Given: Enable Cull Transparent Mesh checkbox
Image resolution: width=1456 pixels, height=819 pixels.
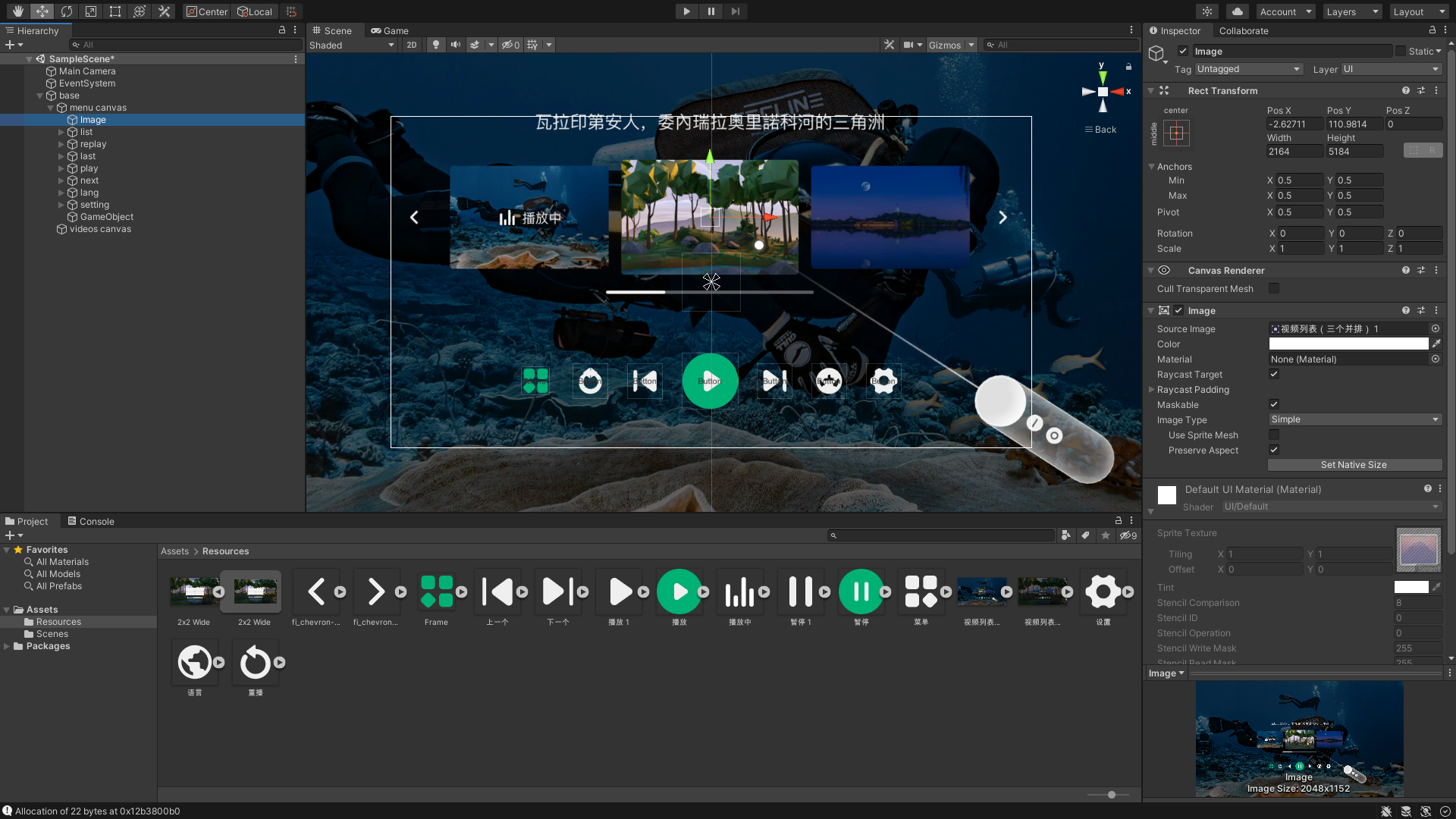Looking at the screenshot, I should coord(1274,288).
